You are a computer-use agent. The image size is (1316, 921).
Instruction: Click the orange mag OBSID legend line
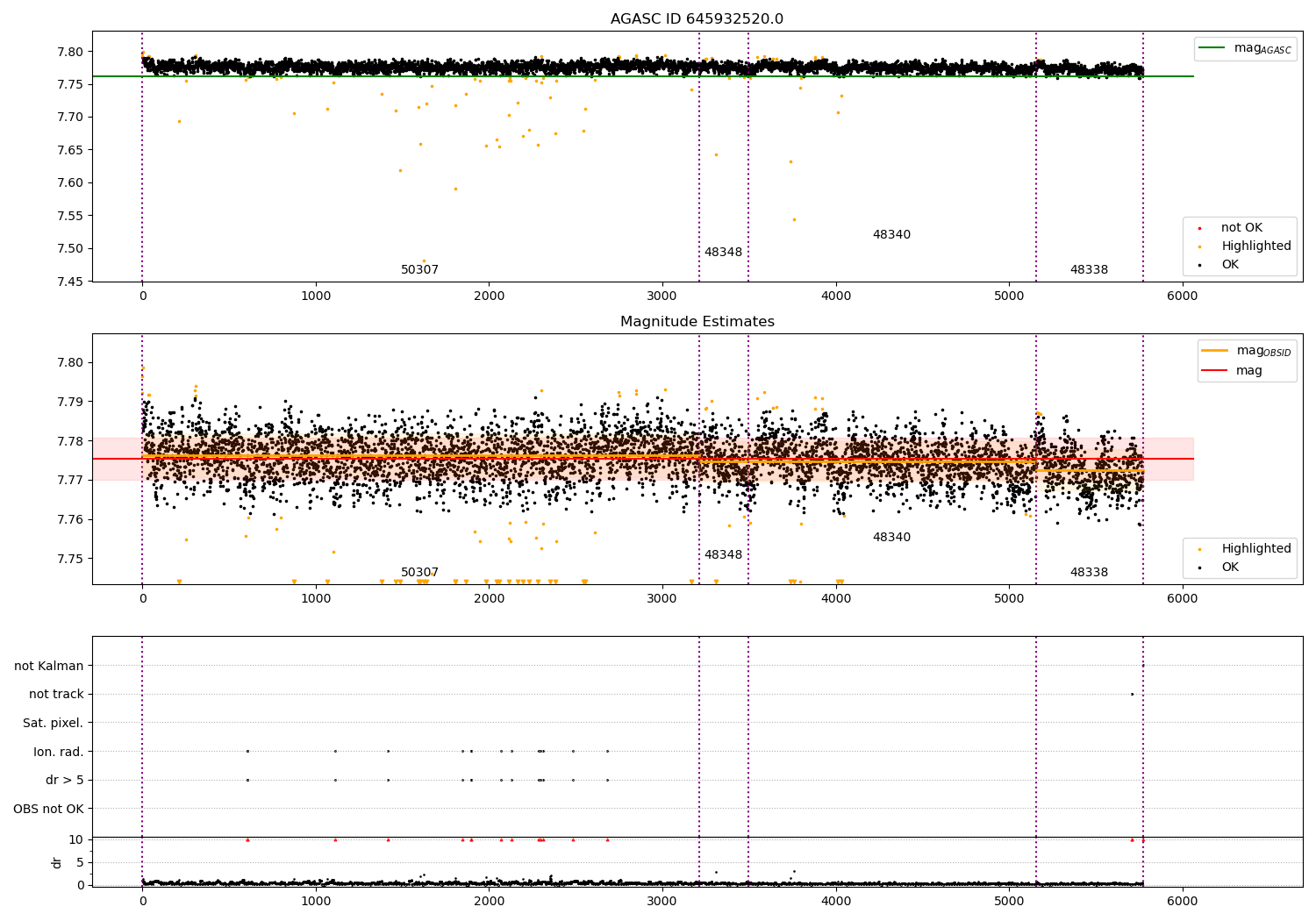(1215, 351)
